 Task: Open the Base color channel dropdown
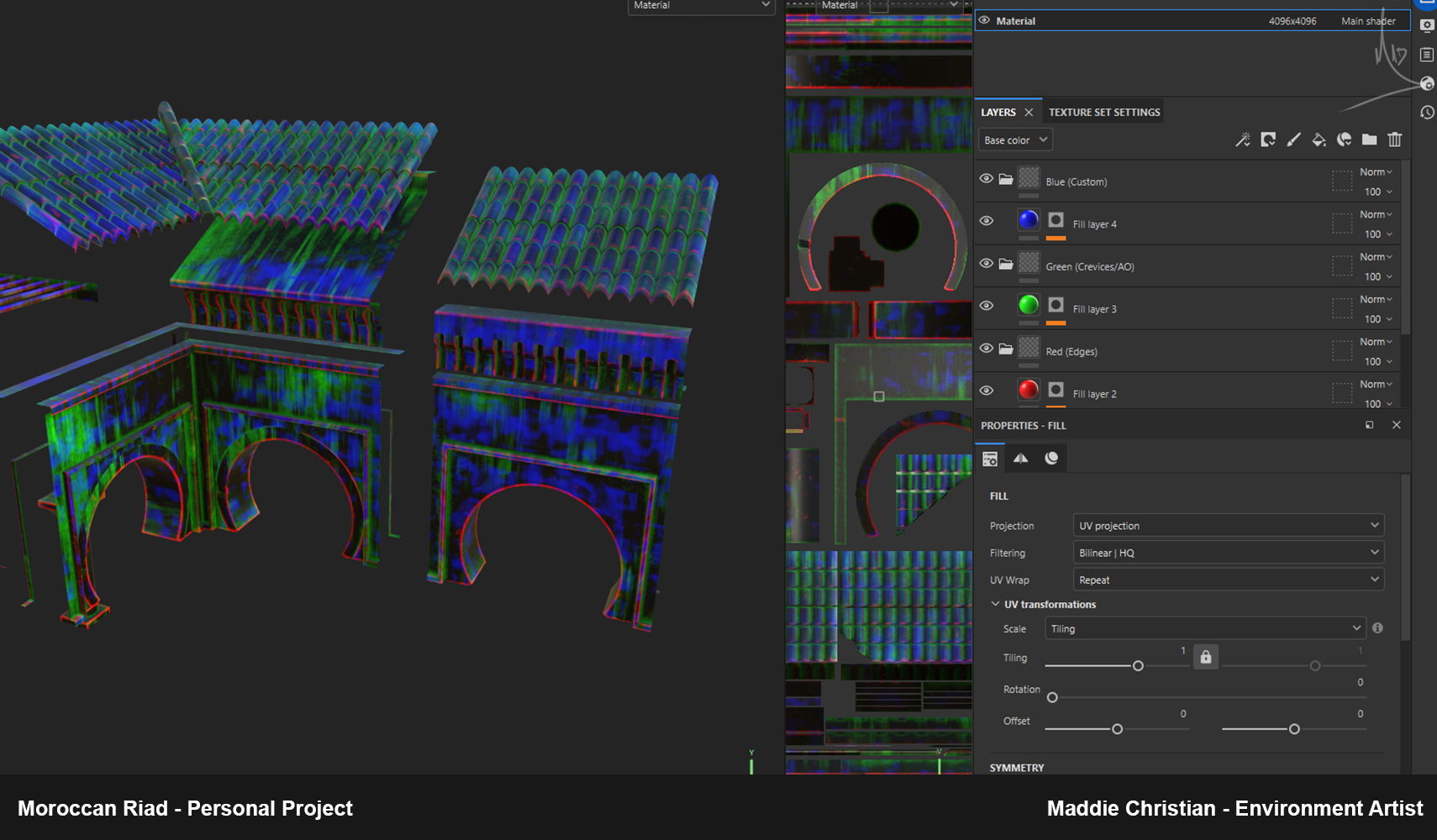(x=1015, y=140)
